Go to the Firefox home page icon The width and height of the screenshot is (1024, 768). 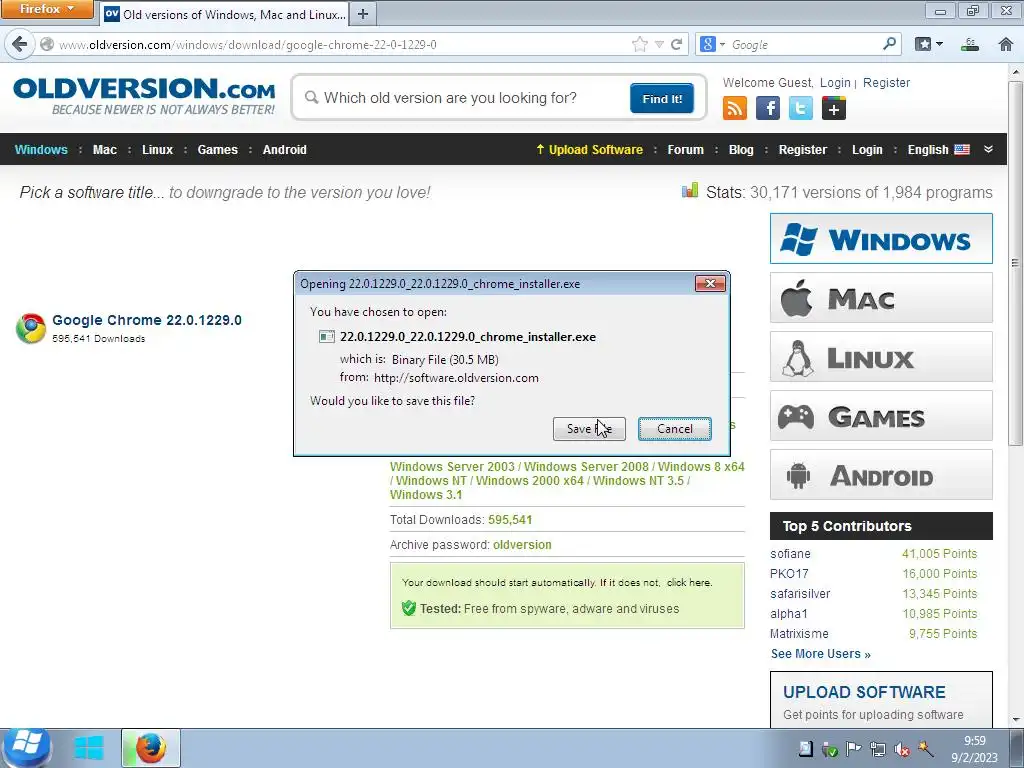(x=1005, y=44)
